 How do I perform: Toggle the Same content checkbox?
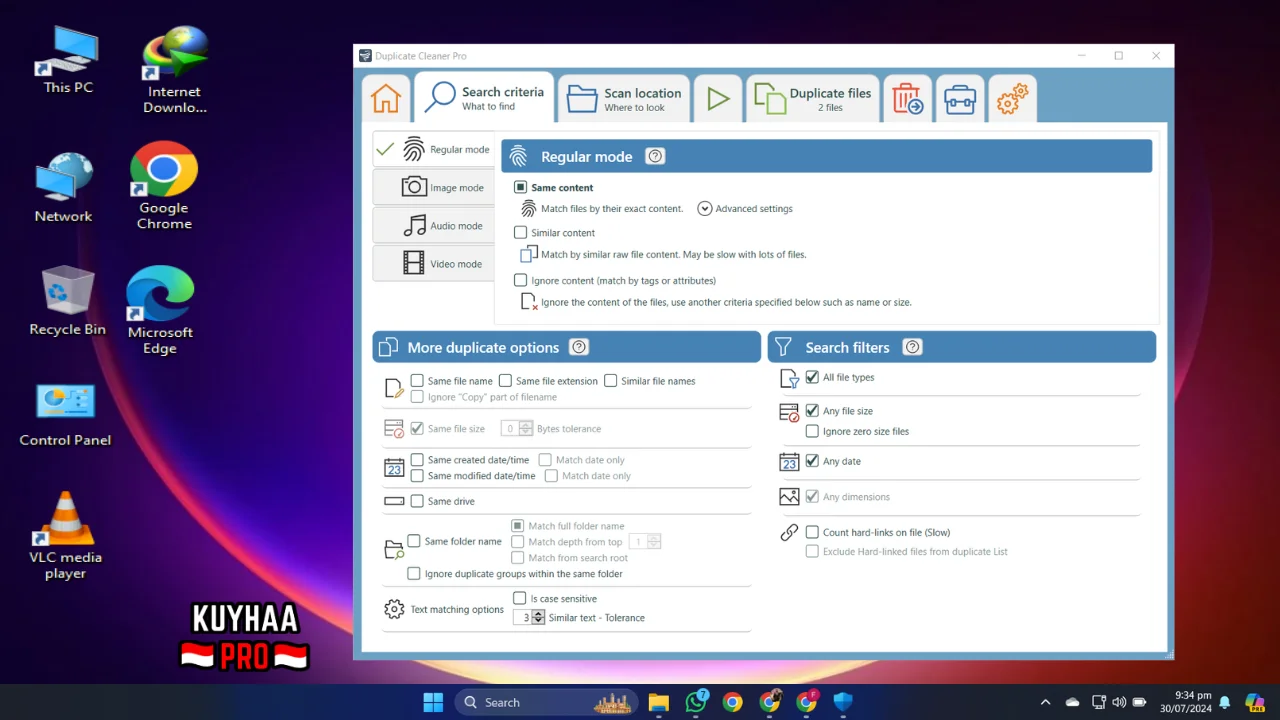pos(520,187)
